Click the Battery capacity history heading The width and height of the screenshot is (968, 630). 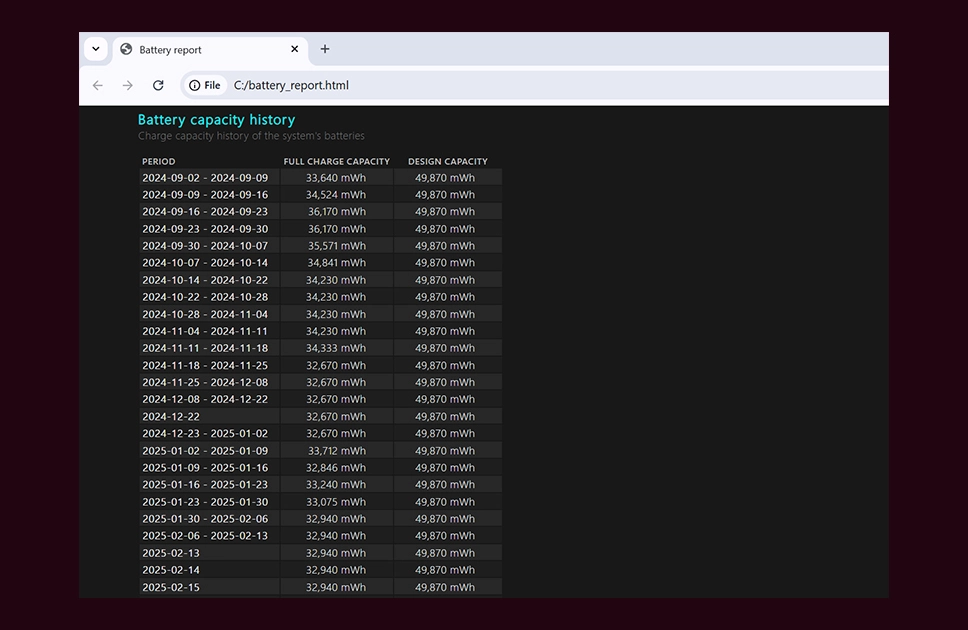216,120
